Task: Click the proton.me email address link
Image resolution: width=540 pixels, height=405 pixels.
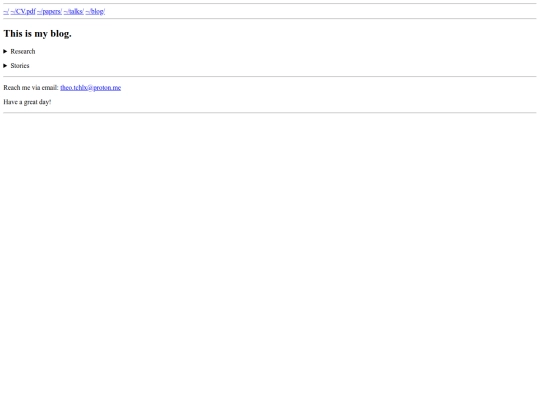Action: [91, 87]
